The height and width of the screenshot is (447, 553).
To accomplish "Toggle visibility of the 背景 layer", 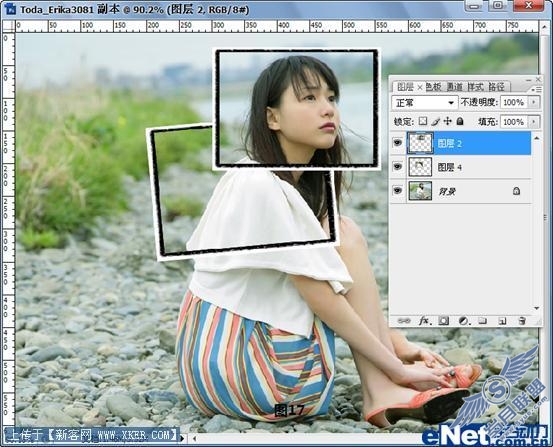I will point(398,191).
